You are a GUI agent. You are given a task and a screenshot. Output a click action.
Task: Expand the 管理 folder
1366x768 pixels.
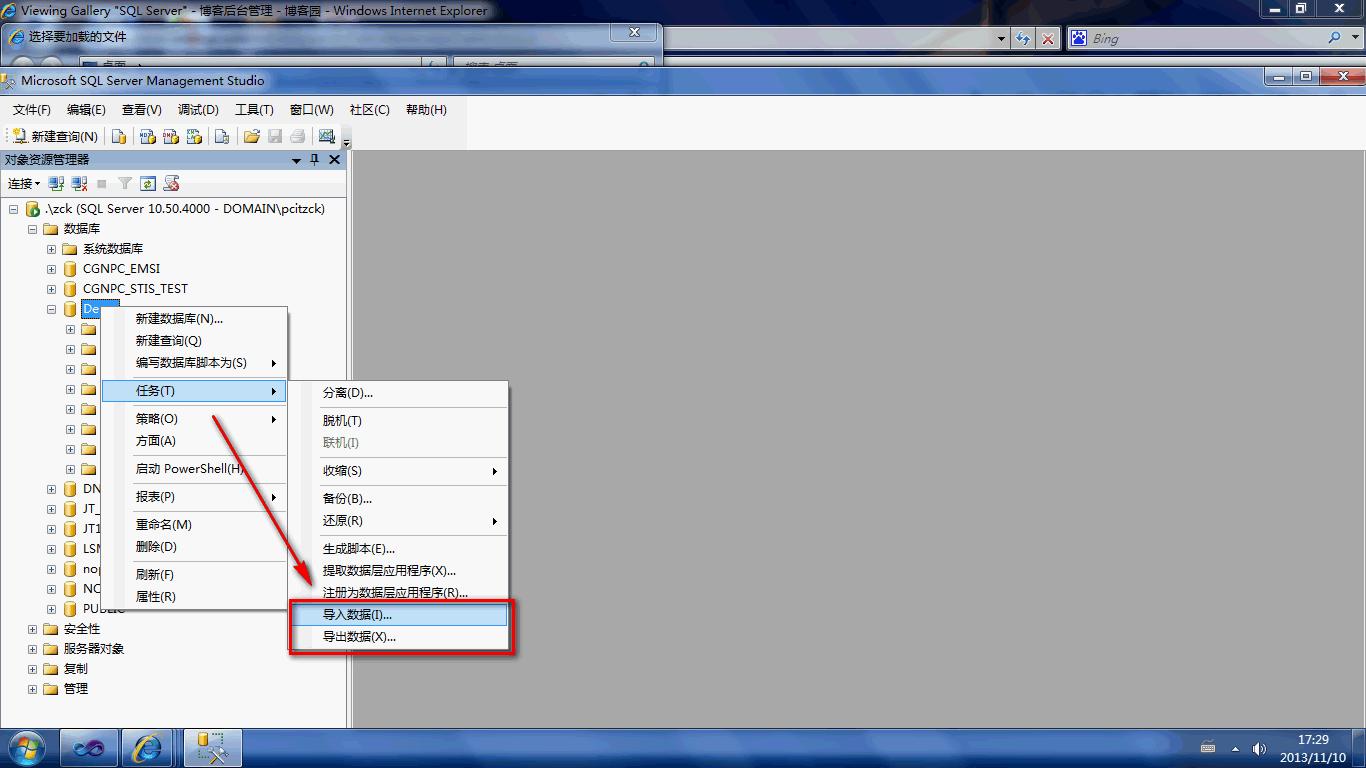[32, 689]
